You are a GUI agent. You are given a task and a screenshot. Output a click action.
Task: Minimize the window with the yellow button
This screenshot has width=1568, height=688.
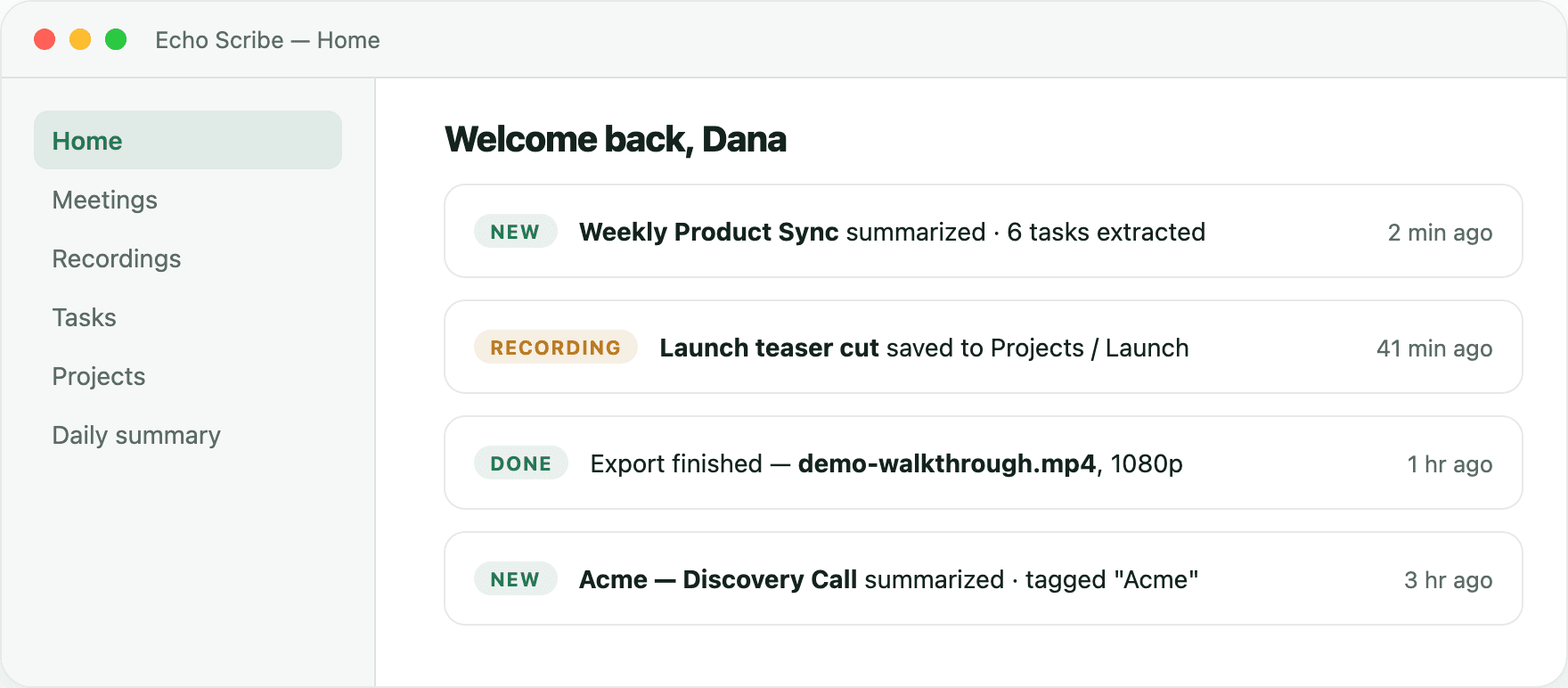[x=80, y=39]
